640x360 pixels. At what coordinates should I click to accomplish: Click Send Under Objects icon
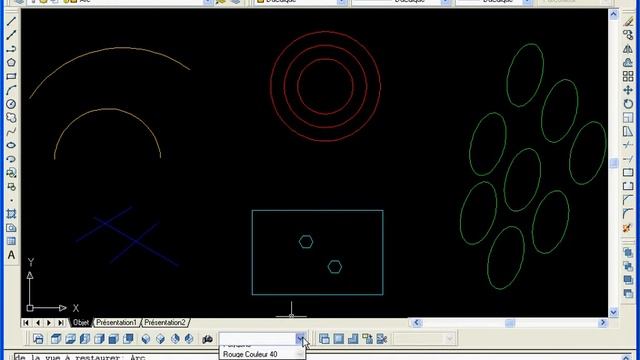(x=628, y=293)
